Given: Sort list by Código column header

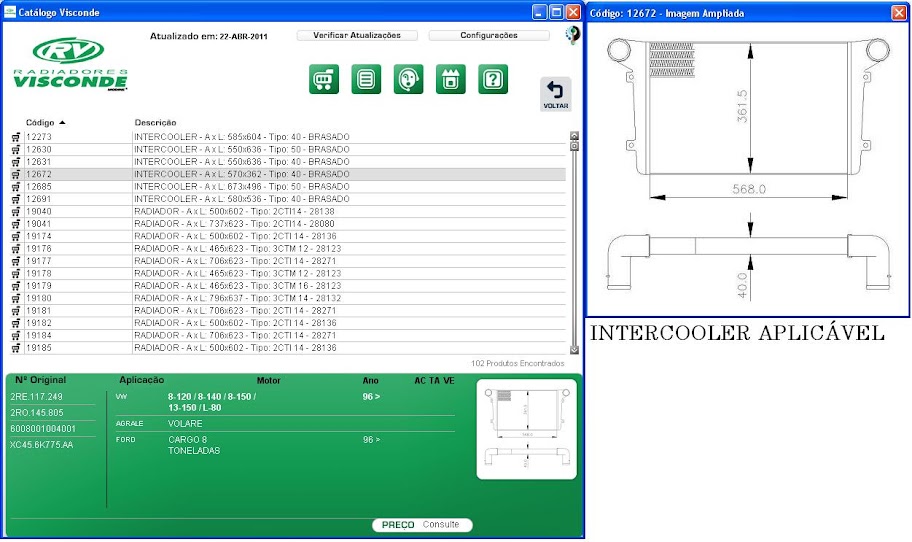Looking at the screenshot, I should (x=45, y=123).
